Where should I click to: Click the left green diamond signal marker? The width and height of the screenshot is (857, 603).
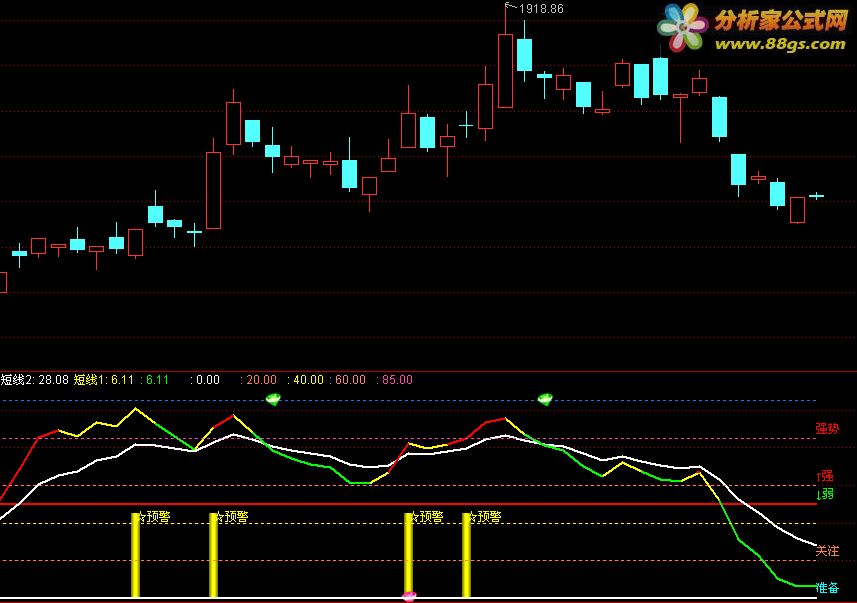pos(273,399)
